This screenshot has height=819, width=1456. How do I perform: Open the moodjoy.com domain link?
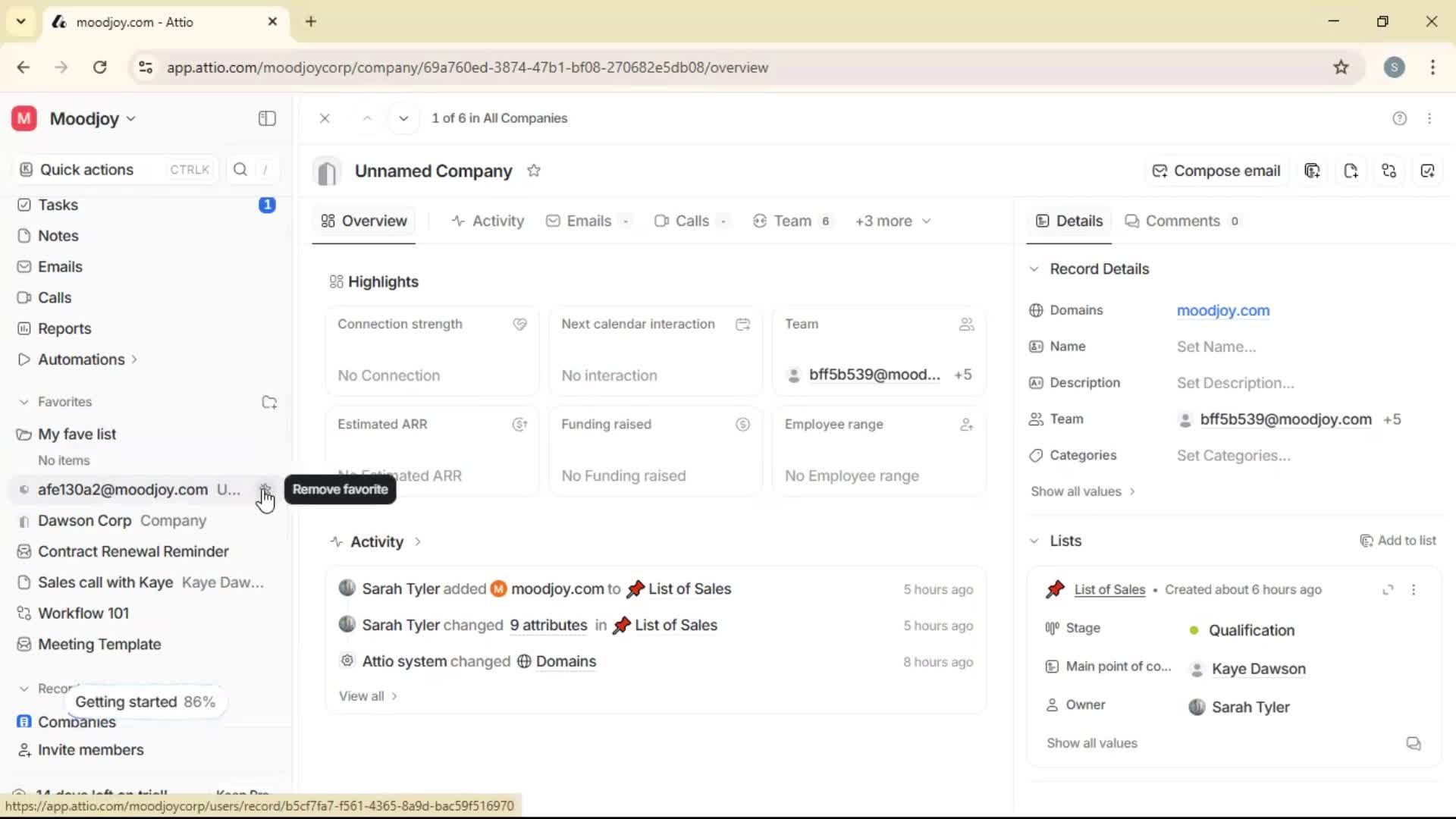tap(1223, 311)
